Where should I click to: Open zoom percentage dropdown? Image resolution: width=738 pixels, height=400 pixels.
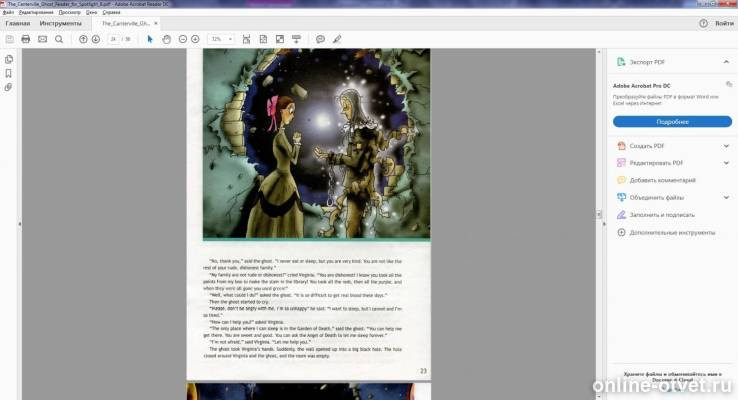(x=230, y=39)
